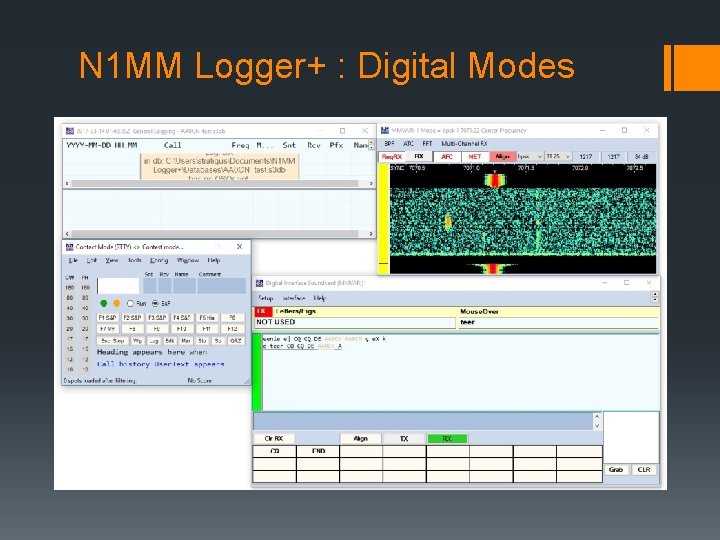Click the Entry window title bar app icon
The height and width of the screenshot is (540, 720).
[x=70, y=247]
